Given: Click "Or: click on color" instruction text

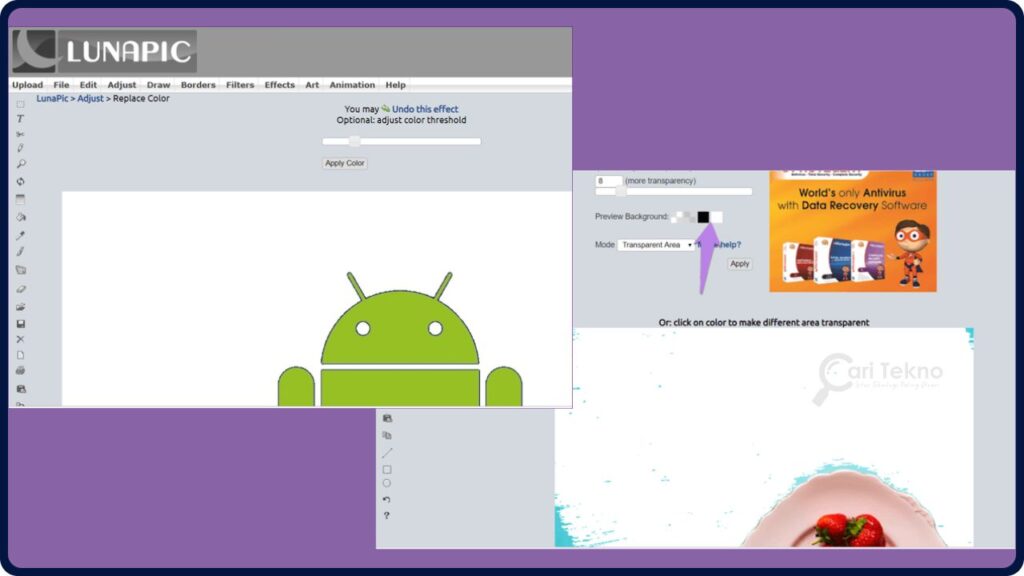Looking at the screenshot, I should (764, 323).
